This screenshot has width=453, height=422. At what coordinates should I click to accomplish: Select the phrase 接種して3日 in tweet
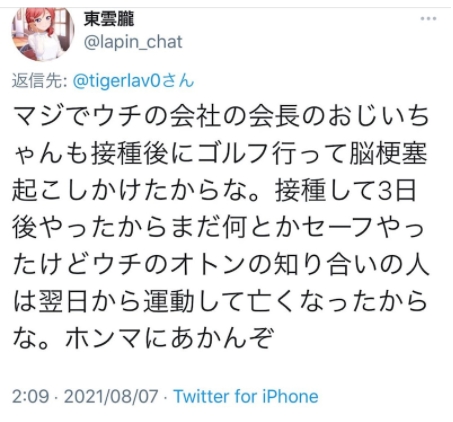coord(345,191)
